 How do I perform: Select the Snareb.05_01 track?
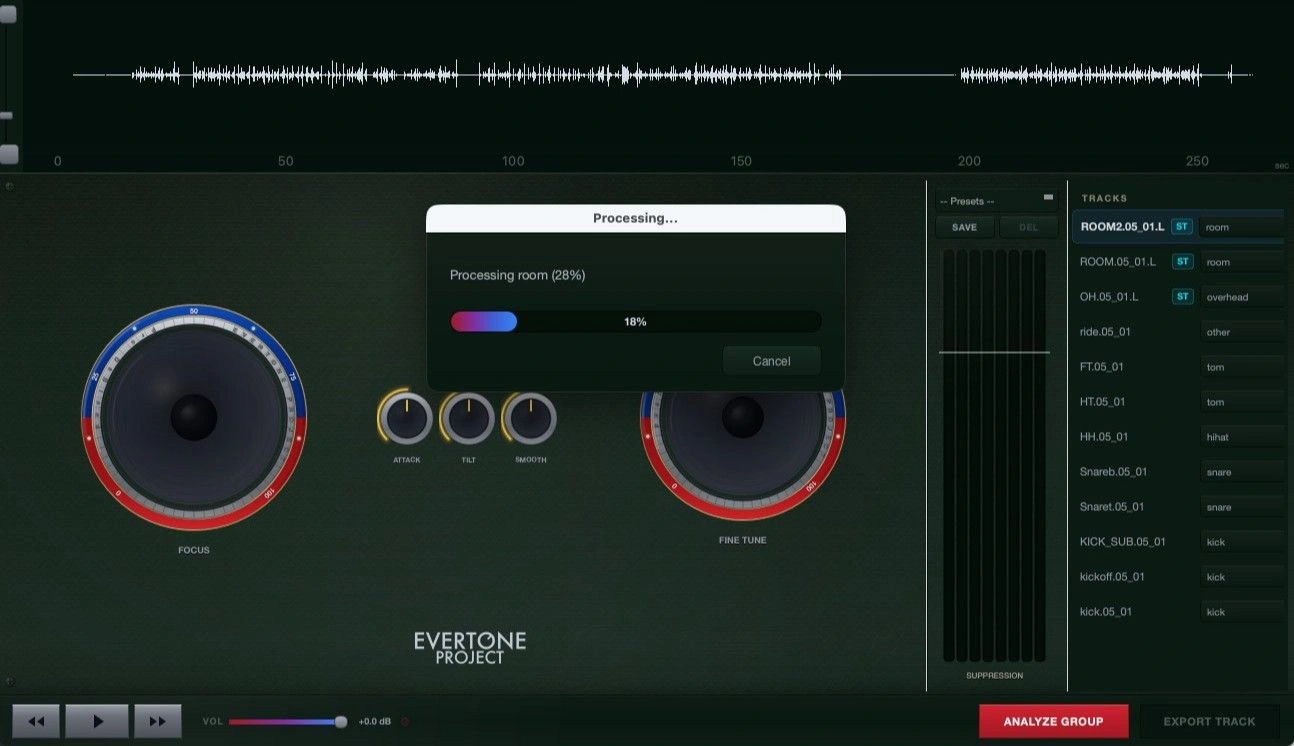[x=1113, y=472]
